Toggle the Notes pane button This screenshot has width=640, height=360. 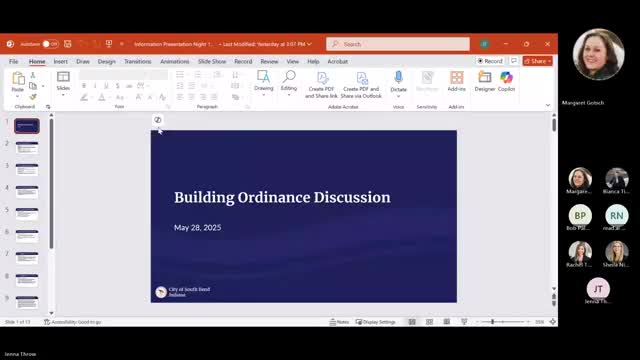[x=339, y=322]
